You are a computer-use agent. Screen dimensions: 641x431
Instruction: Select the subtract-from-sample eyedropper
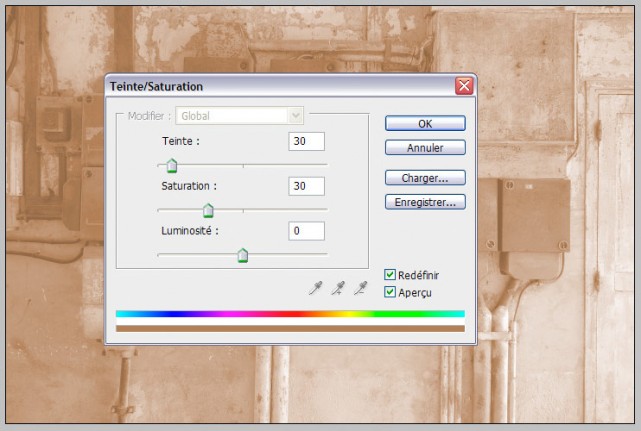click(x=360, y=288)
